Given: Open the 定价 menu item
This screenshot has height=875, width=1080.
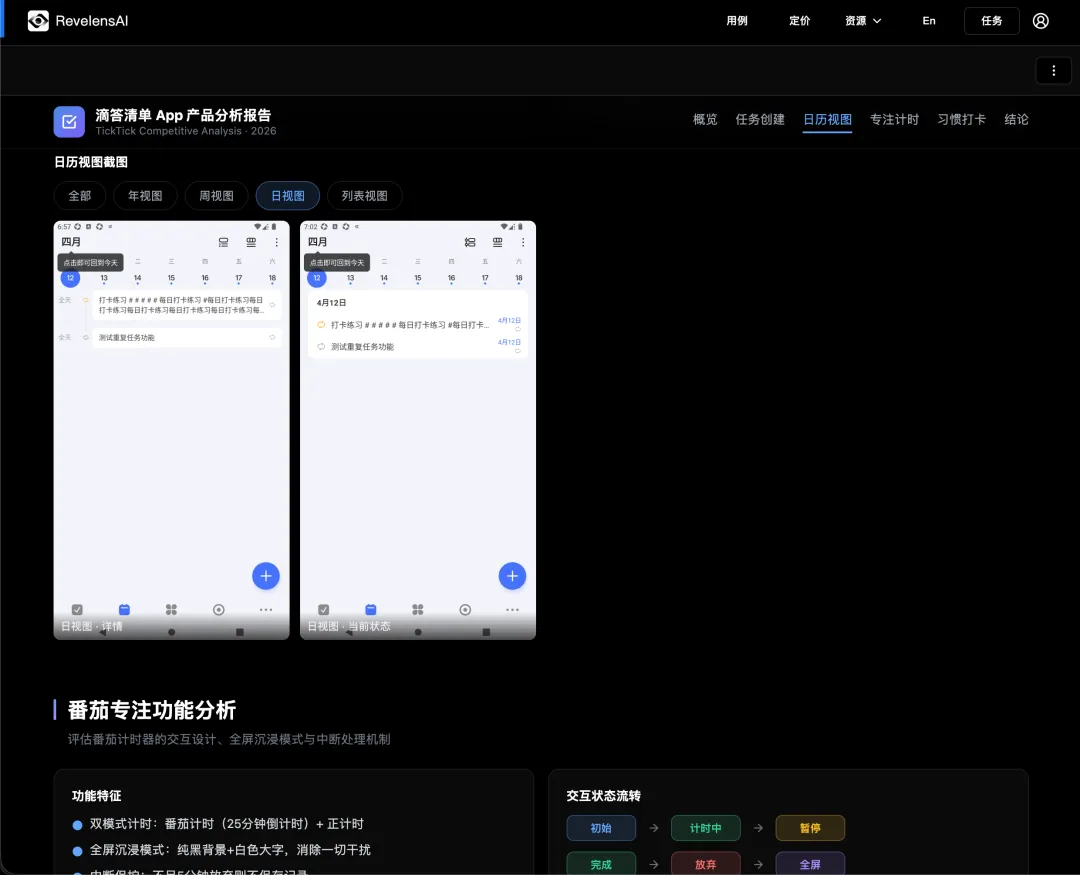Looking at the screenshot, I should (799, 21).
